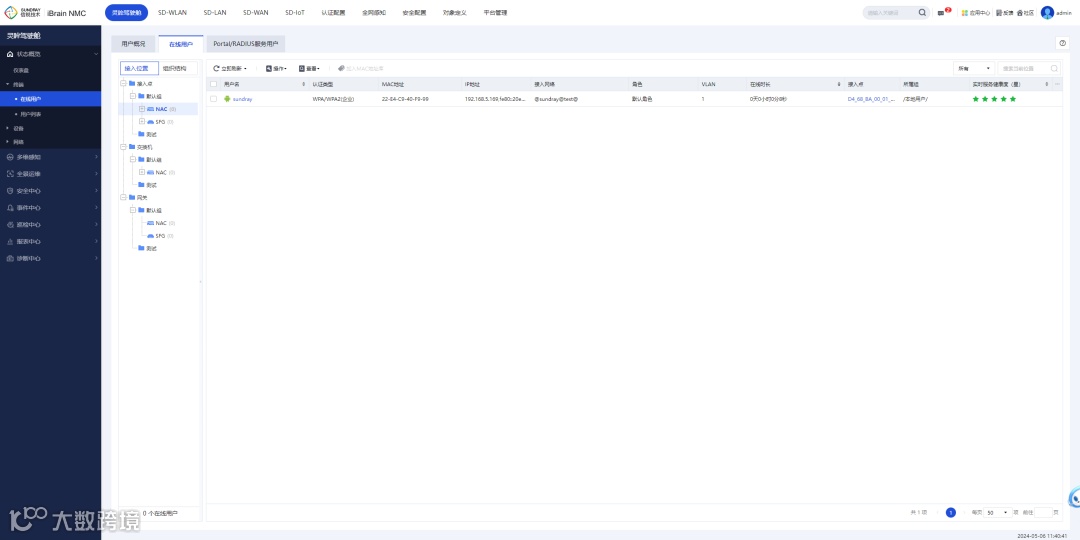This screenshot has height=540, width=1080.
Task: Click the 安全中心 shield icon
Action: (10, 191)
